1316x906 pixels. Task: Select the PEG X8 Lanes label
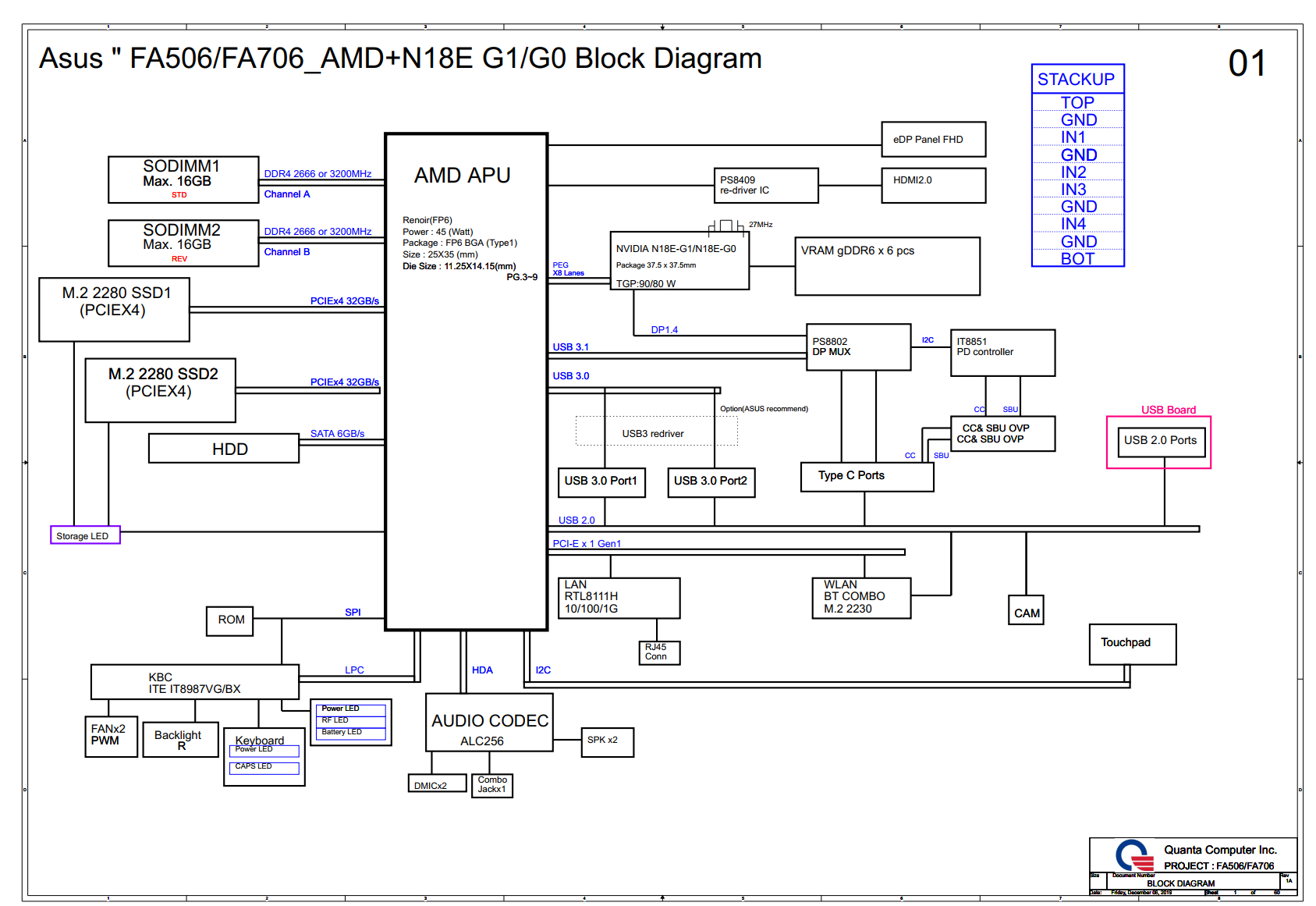point(568,269)
